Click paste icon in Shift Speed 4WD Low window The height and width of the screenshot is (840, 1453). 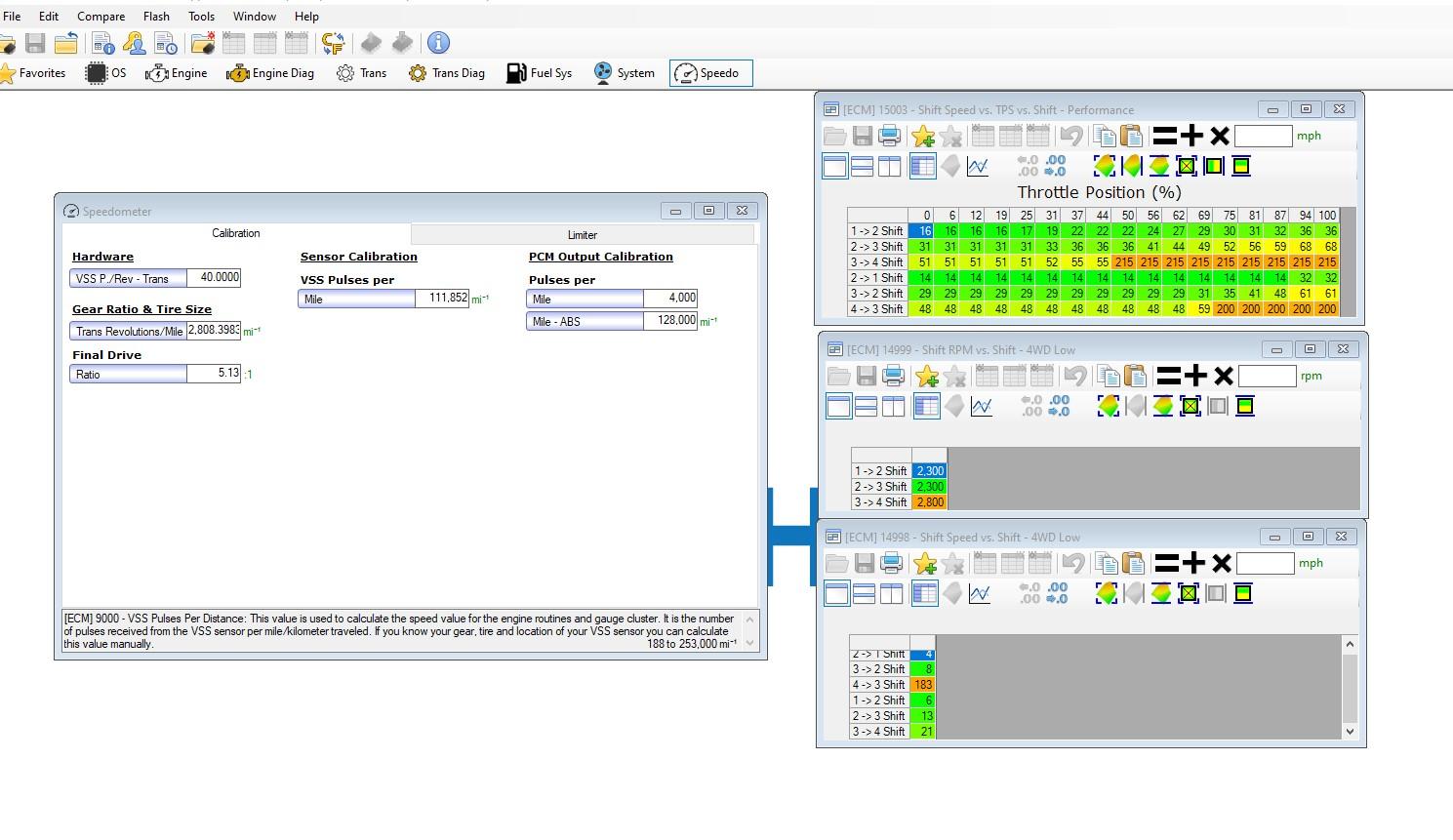tap(1133, 563)
